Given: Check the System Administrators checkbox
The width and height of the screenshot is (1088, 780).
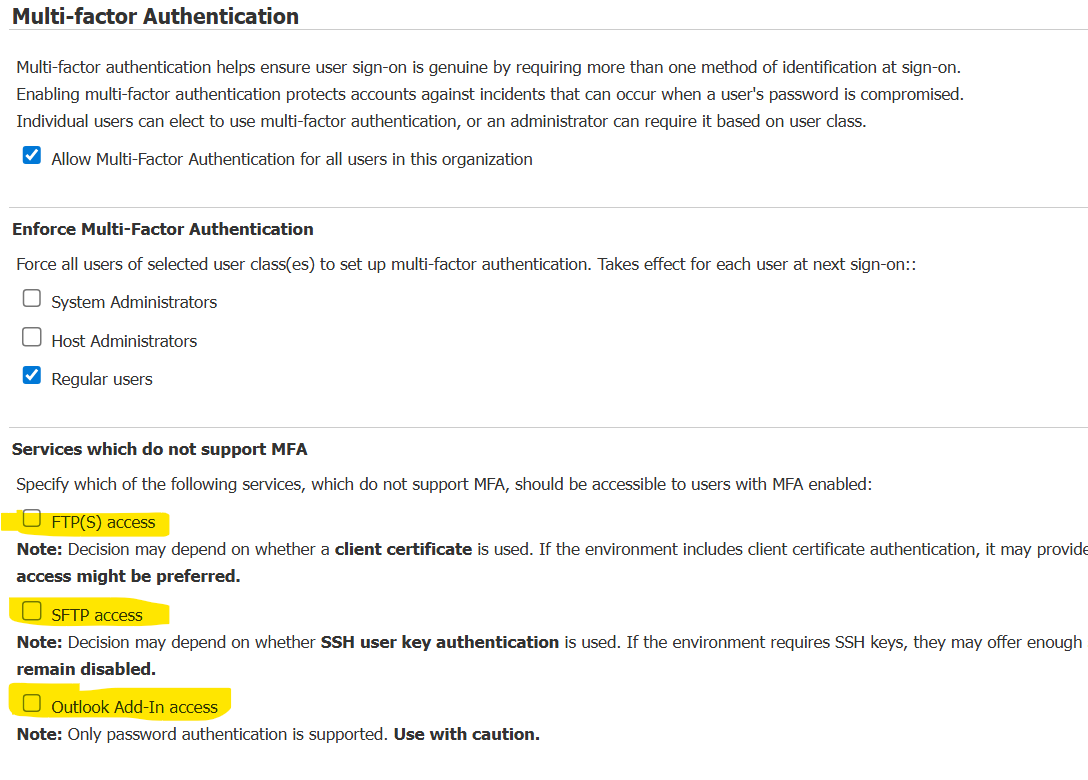Looking at the screenshot, I should 31,297.
